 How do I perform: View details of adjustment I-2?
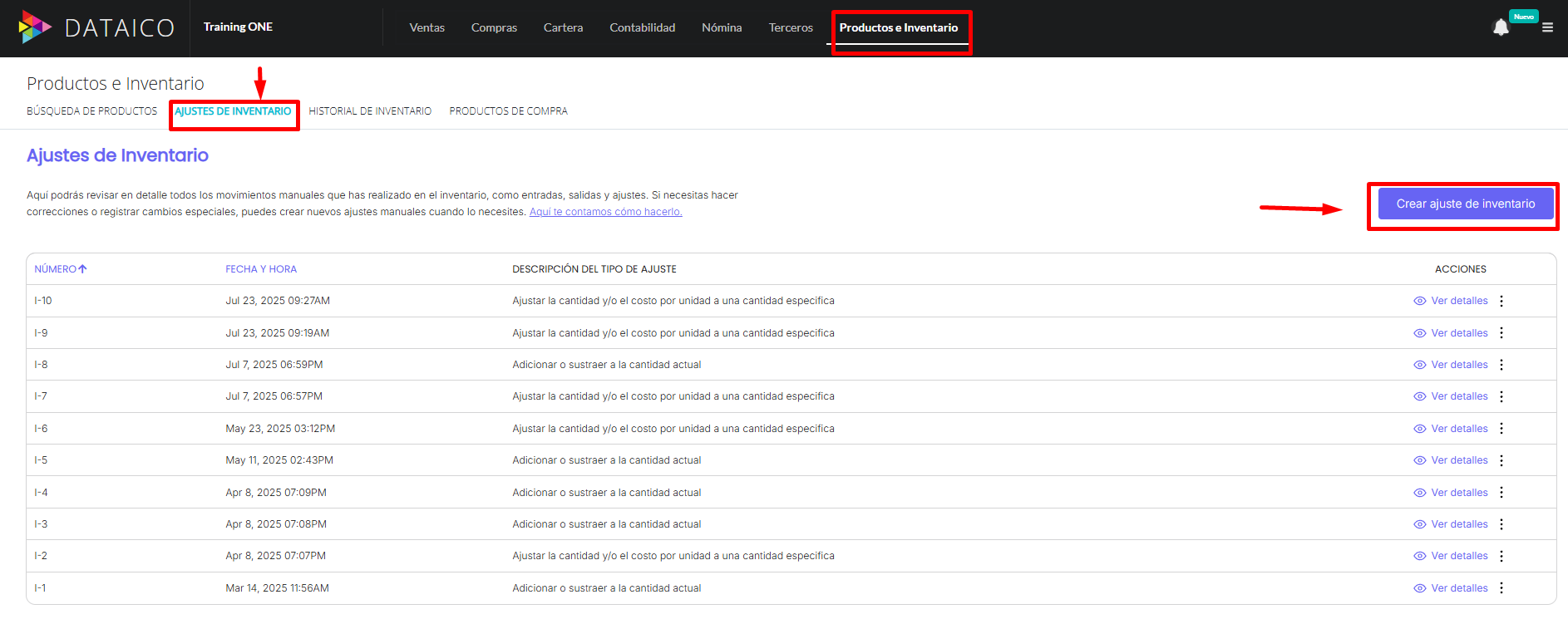point(1458,556)
